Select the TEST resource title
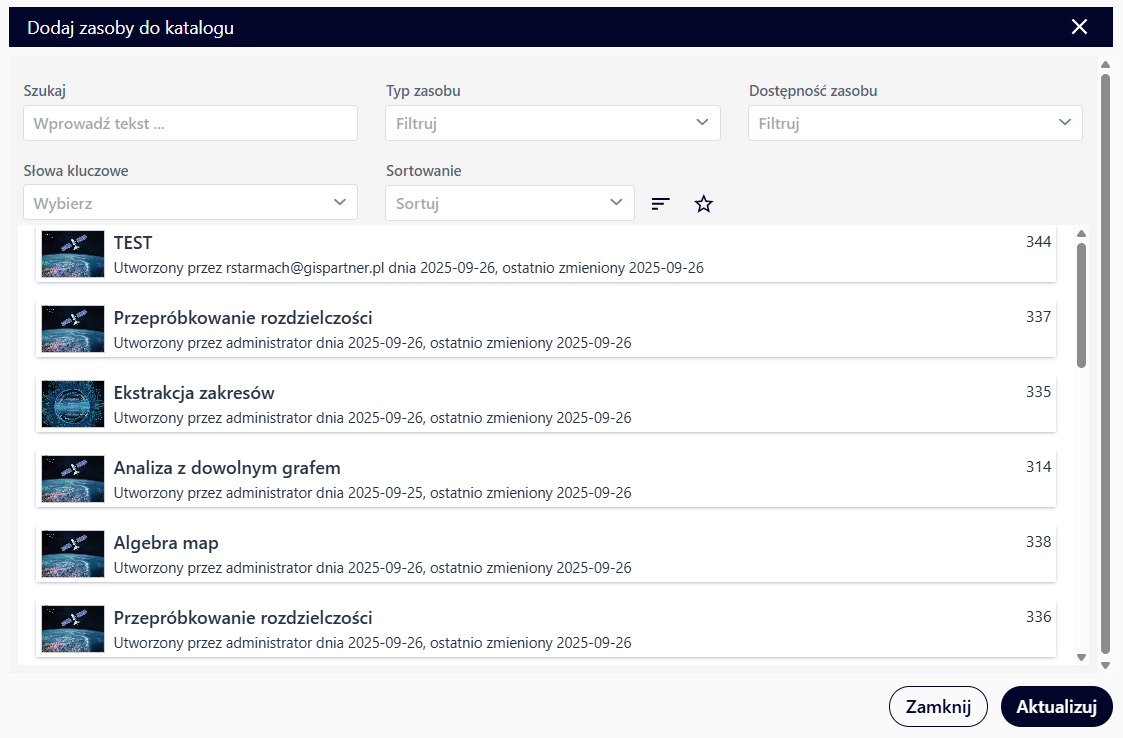The image size is (1123, 738). point(133,243)
